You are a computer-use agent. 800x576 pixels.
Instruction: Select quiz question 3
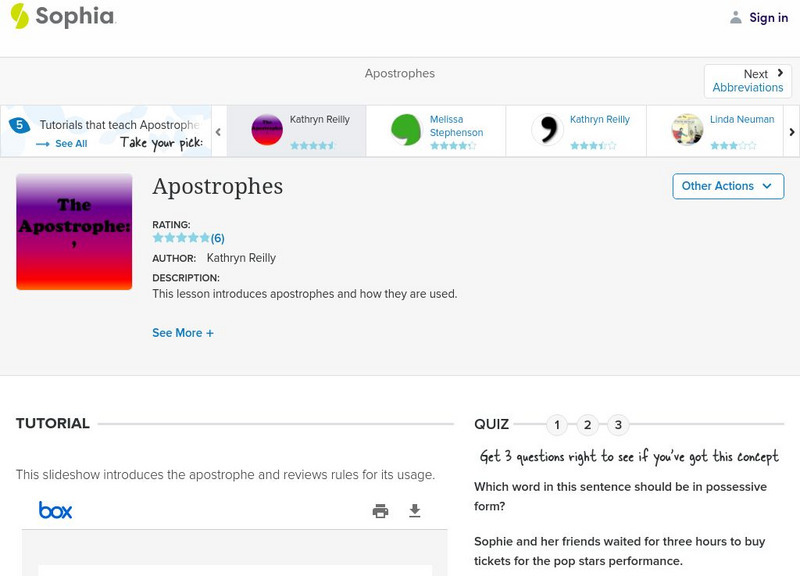618,425
